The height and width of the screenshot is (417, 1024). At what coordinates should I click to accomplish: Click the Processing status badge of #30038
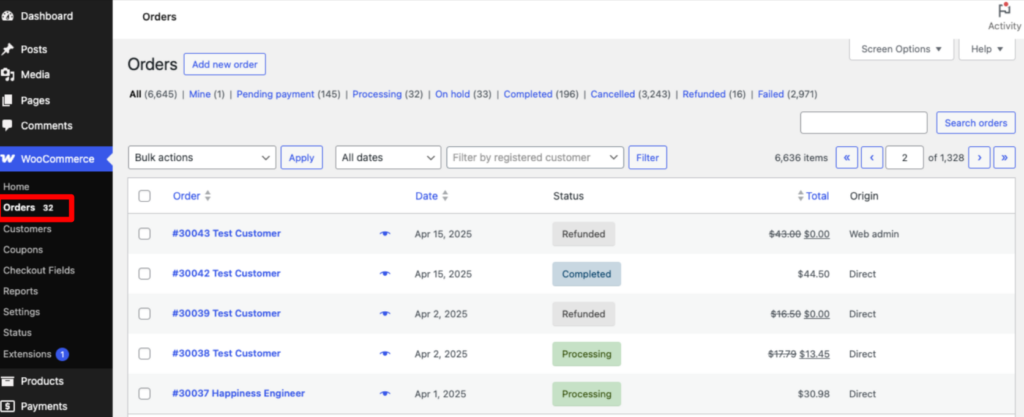(x=586, y=354)
